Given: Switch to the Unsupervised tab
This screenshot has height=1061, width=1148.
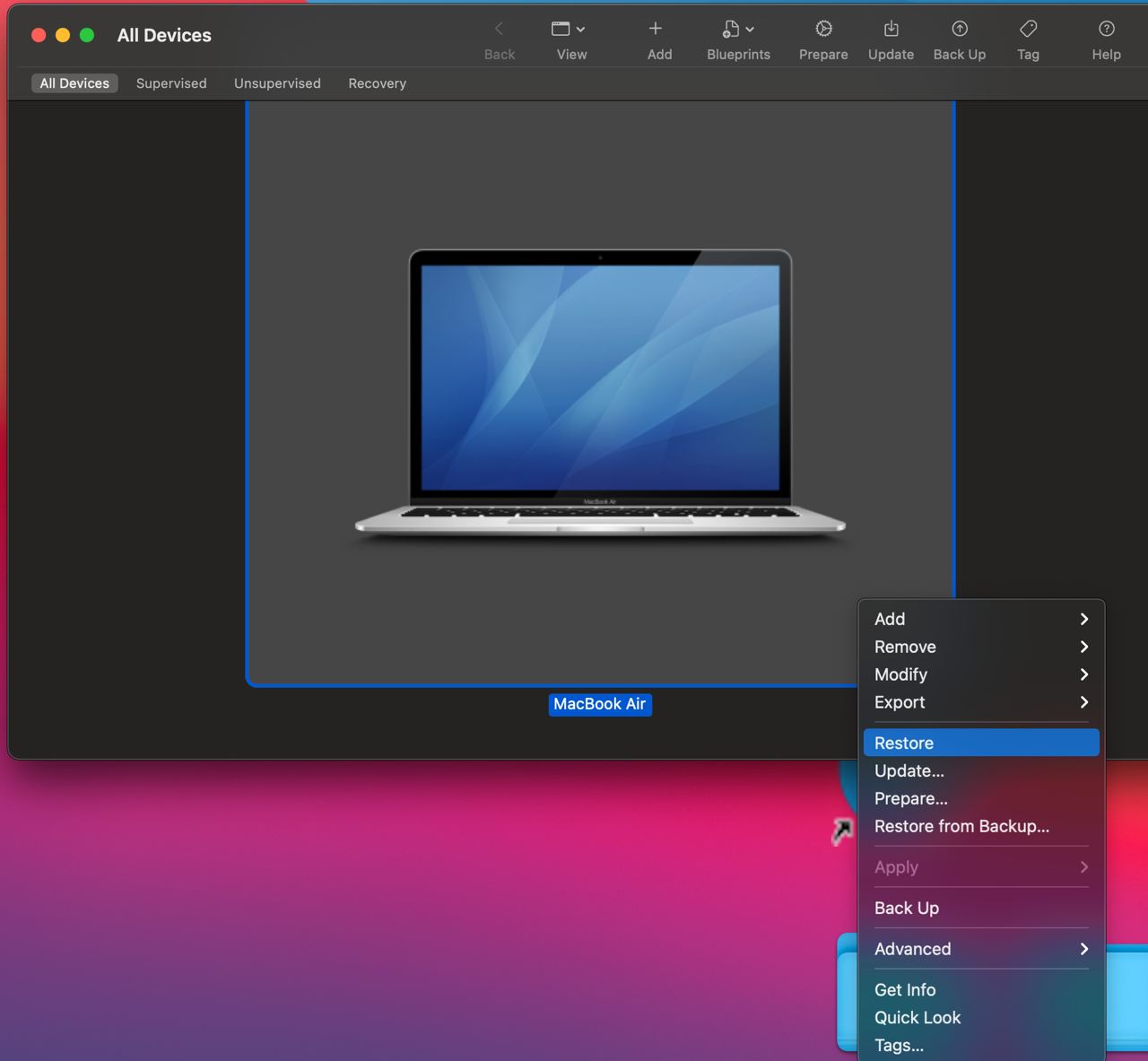Looking at the screenshot, I should (x=277, y=83).
